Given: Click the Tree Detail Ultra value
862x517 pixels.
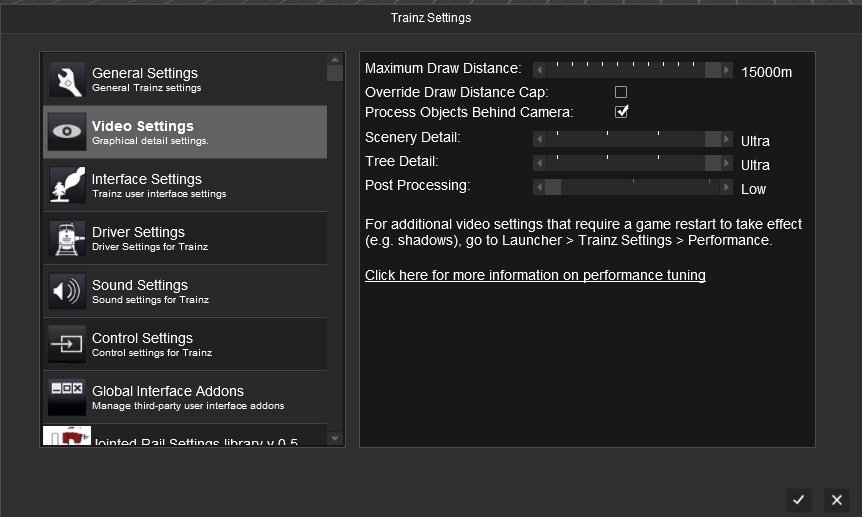Looking at the screenshot, I should 755,165.
